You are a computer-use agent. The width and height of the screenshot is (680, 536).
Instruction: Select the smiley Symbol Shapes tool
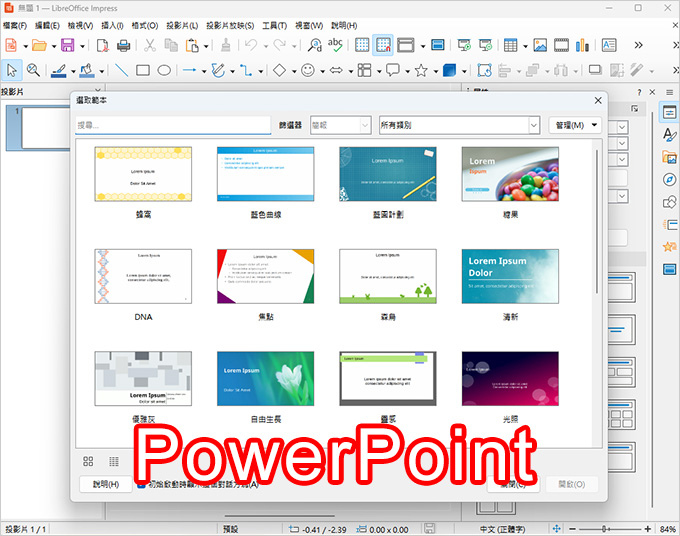coord(308,70)
